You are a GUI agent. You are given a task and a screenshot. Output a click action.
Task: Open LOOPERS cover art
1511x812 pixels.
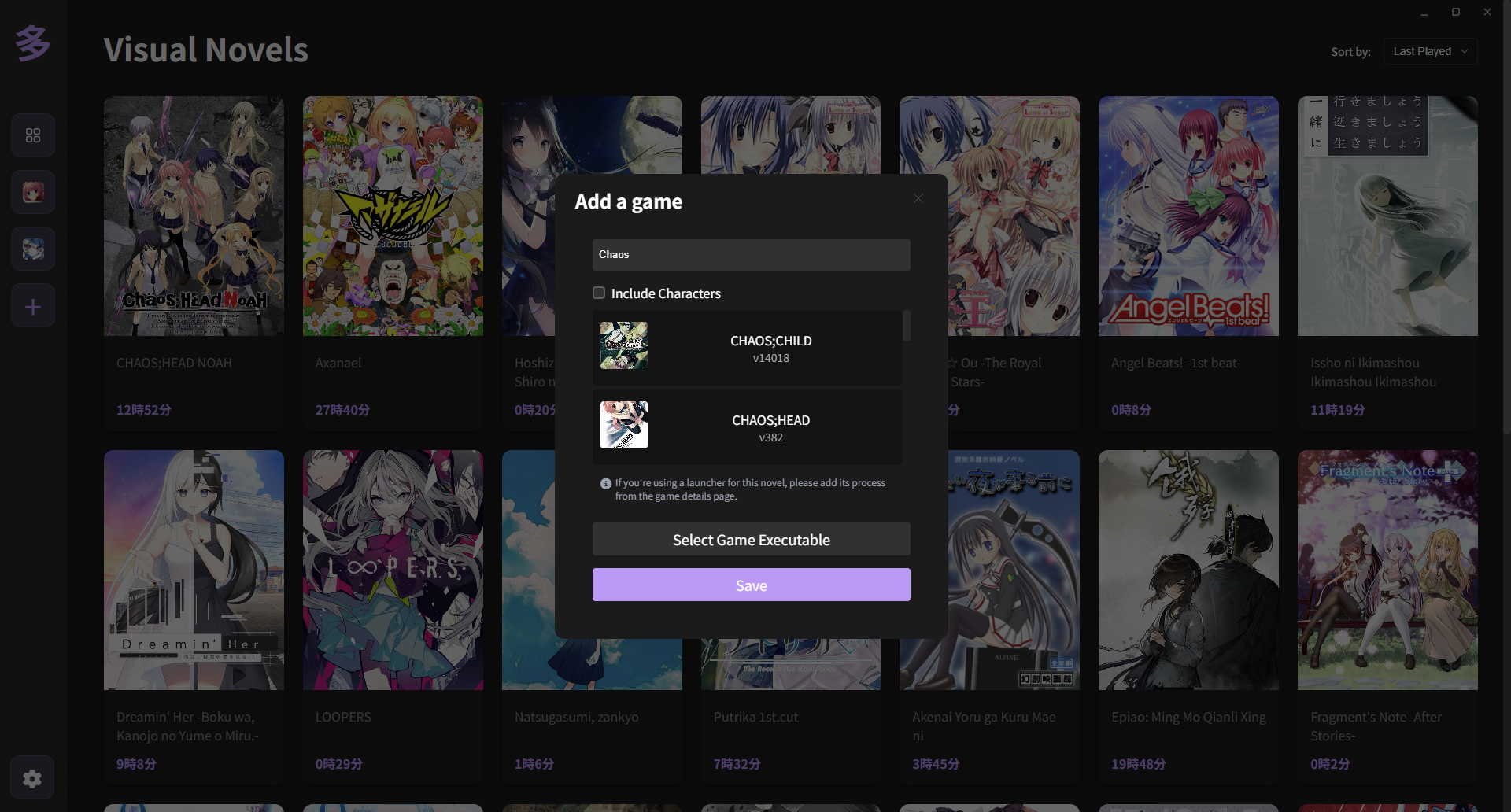(393, 570)
